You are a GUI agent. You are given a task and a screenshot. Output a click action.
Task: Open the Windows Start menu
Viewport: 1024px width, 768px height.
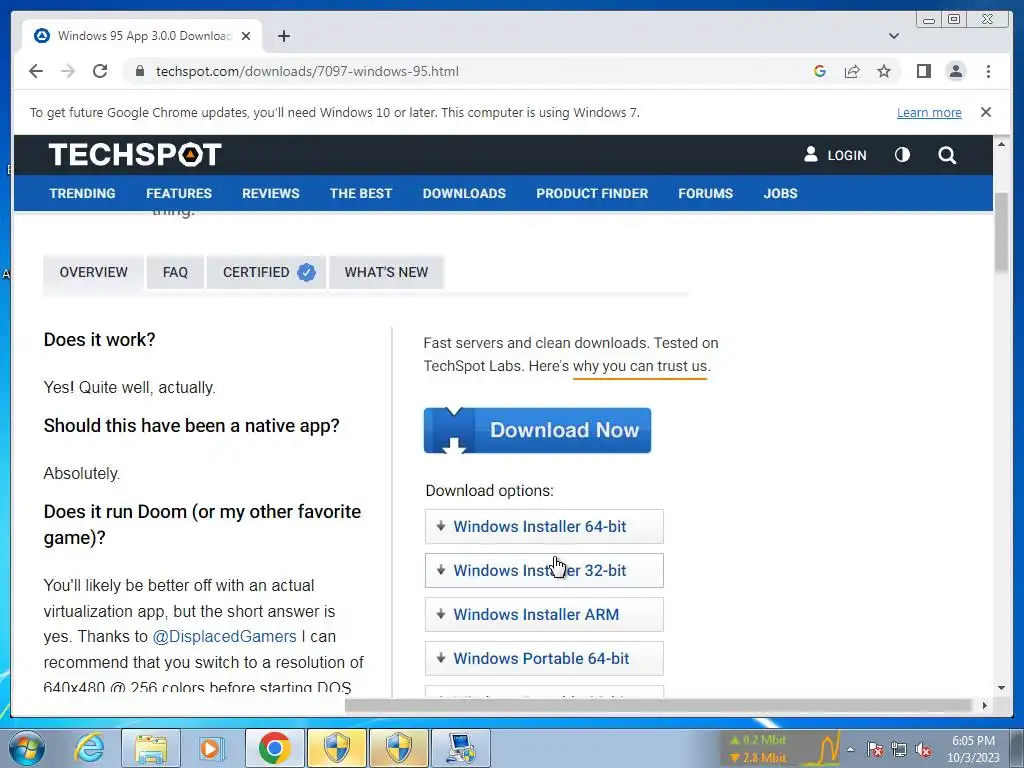click(27, 748)
